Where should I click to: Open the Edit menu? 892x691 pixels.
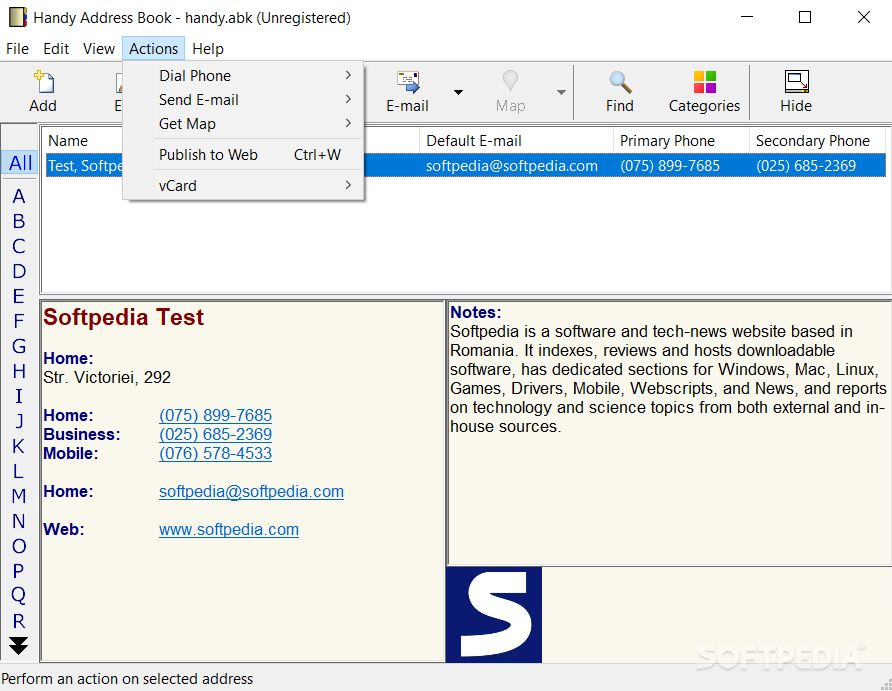click(x=56, y=49)
